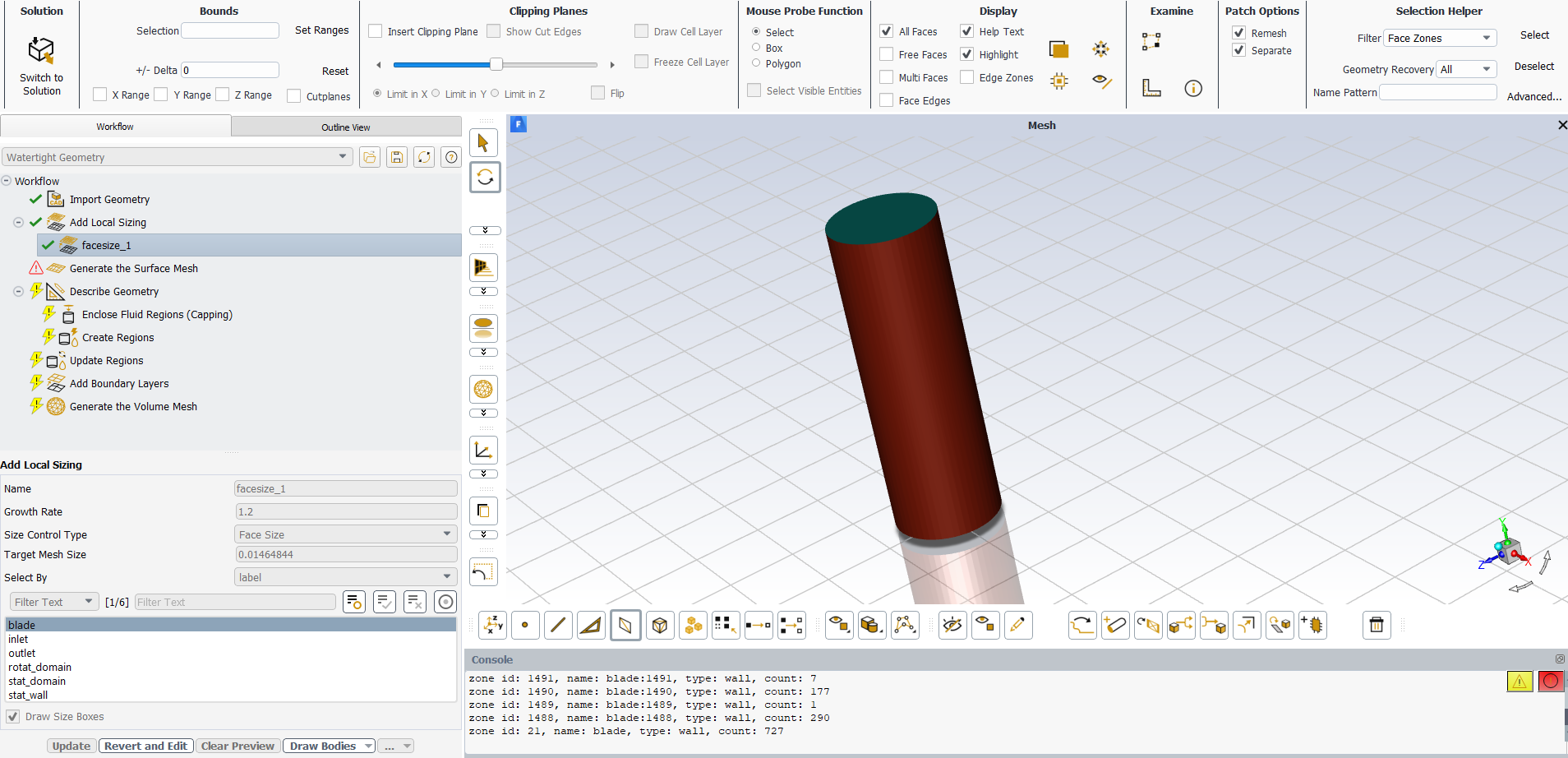Open the Face Zones filter dropdown
Screen dimensions: 1568x758
pos(1440,38)
